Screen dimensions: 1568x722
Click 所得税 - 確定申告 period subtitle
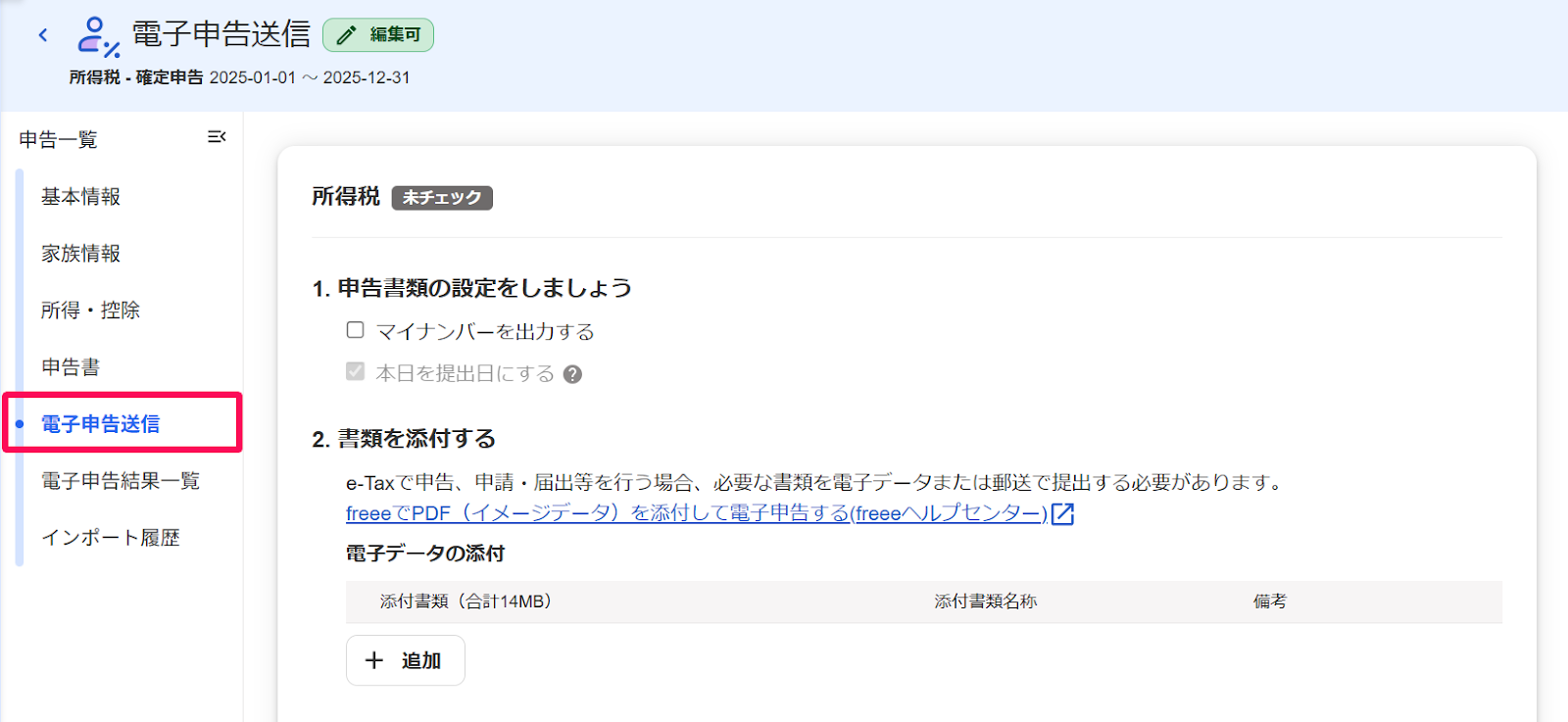point(240,77)
